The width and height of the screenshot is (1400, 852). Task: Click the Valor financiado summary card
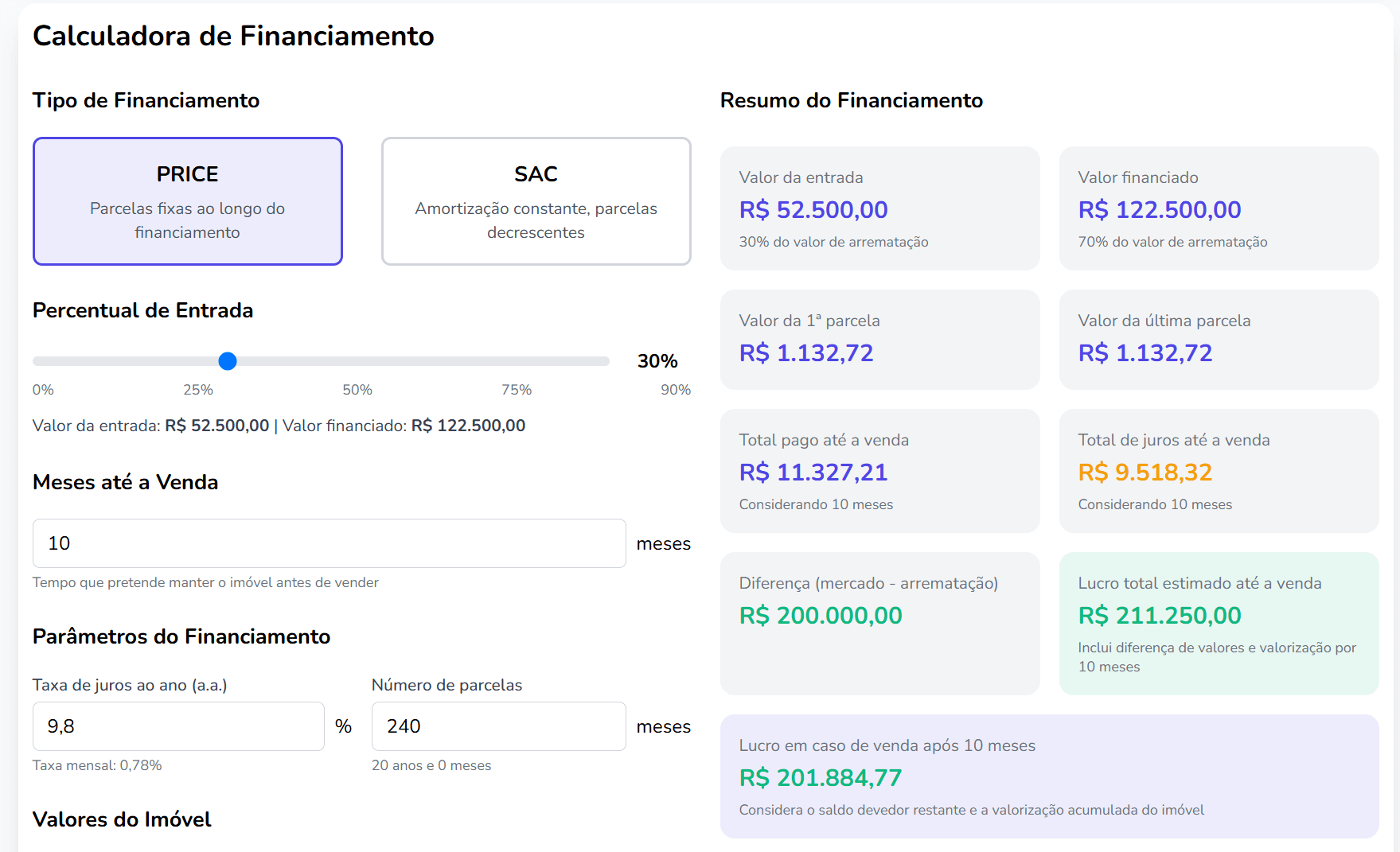[x=1219, y=208]
